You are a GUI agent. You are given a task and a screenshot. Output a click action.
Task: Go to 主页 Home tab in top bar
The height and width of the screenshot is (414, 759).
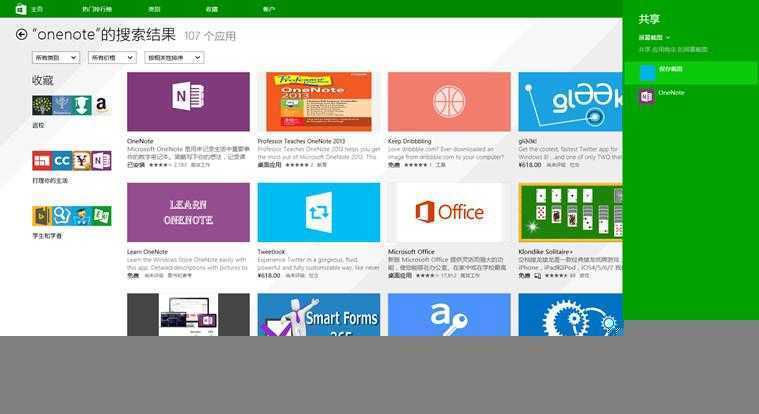pyautogui.click(x=37, y=9)
